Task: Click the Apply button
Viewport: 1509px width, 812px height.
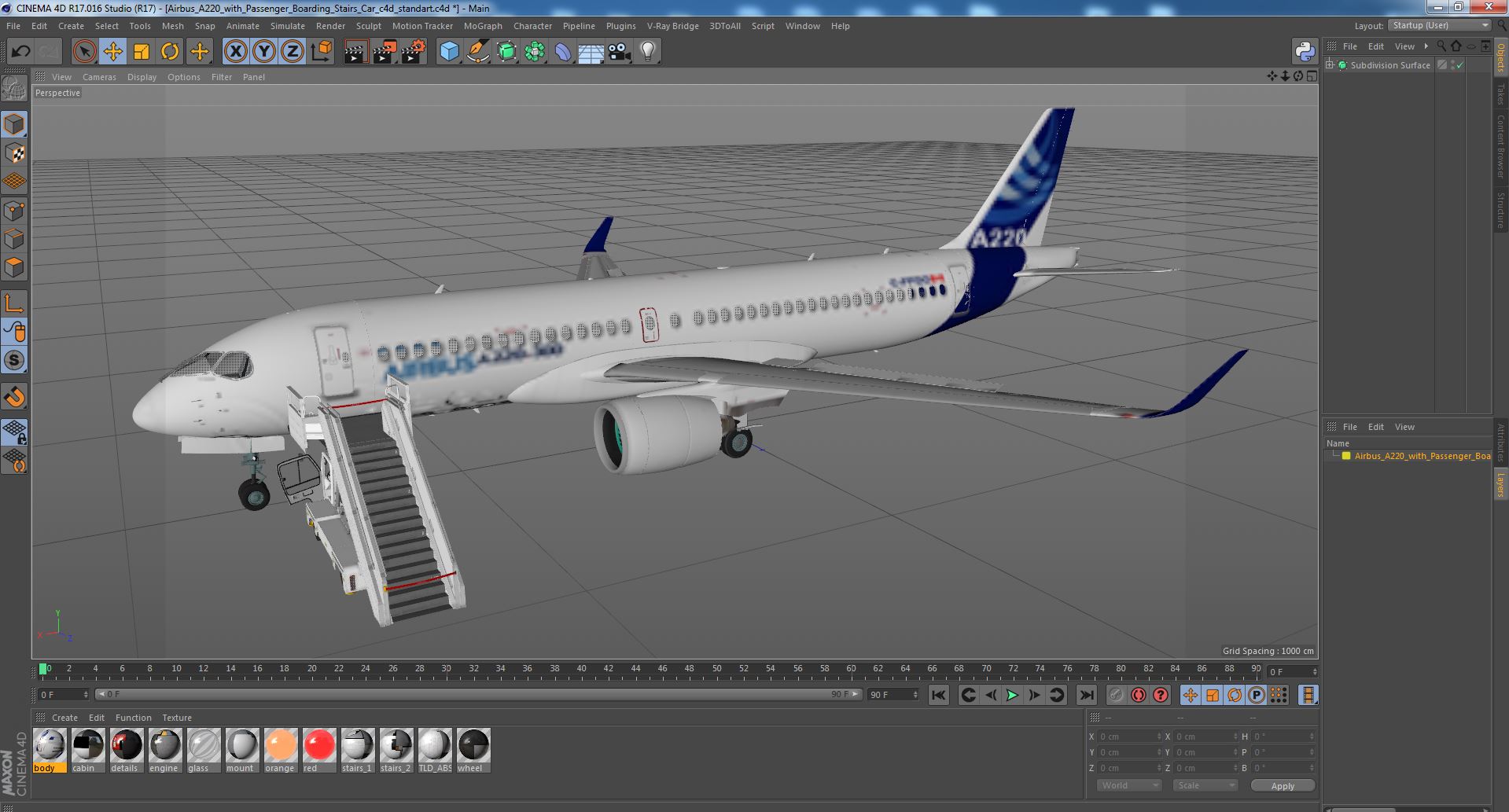Action: (1283, 785)
